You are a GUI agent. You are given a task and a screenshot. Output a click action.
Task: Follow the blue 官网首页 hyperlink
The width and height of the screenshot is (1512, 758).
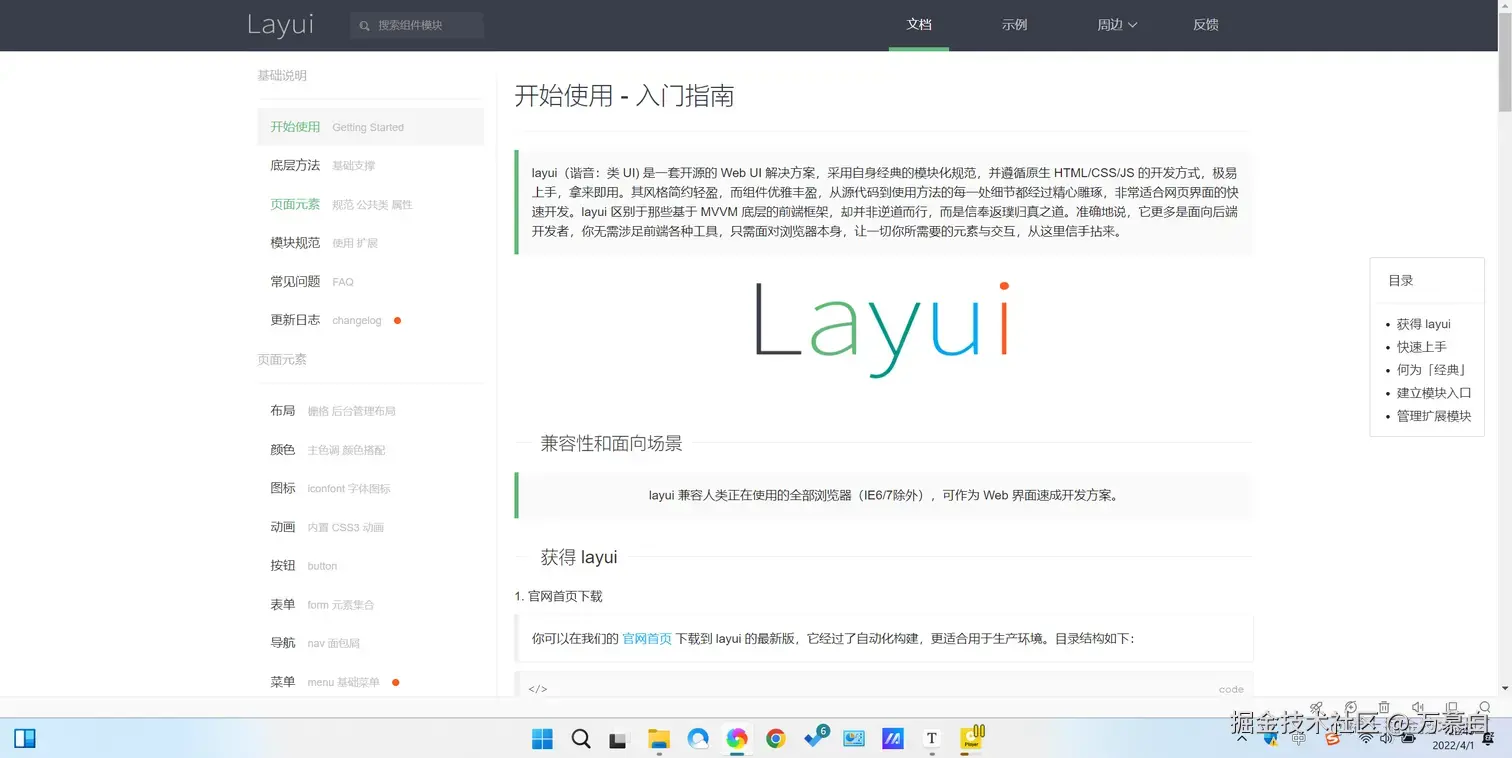tap(647, 638)
